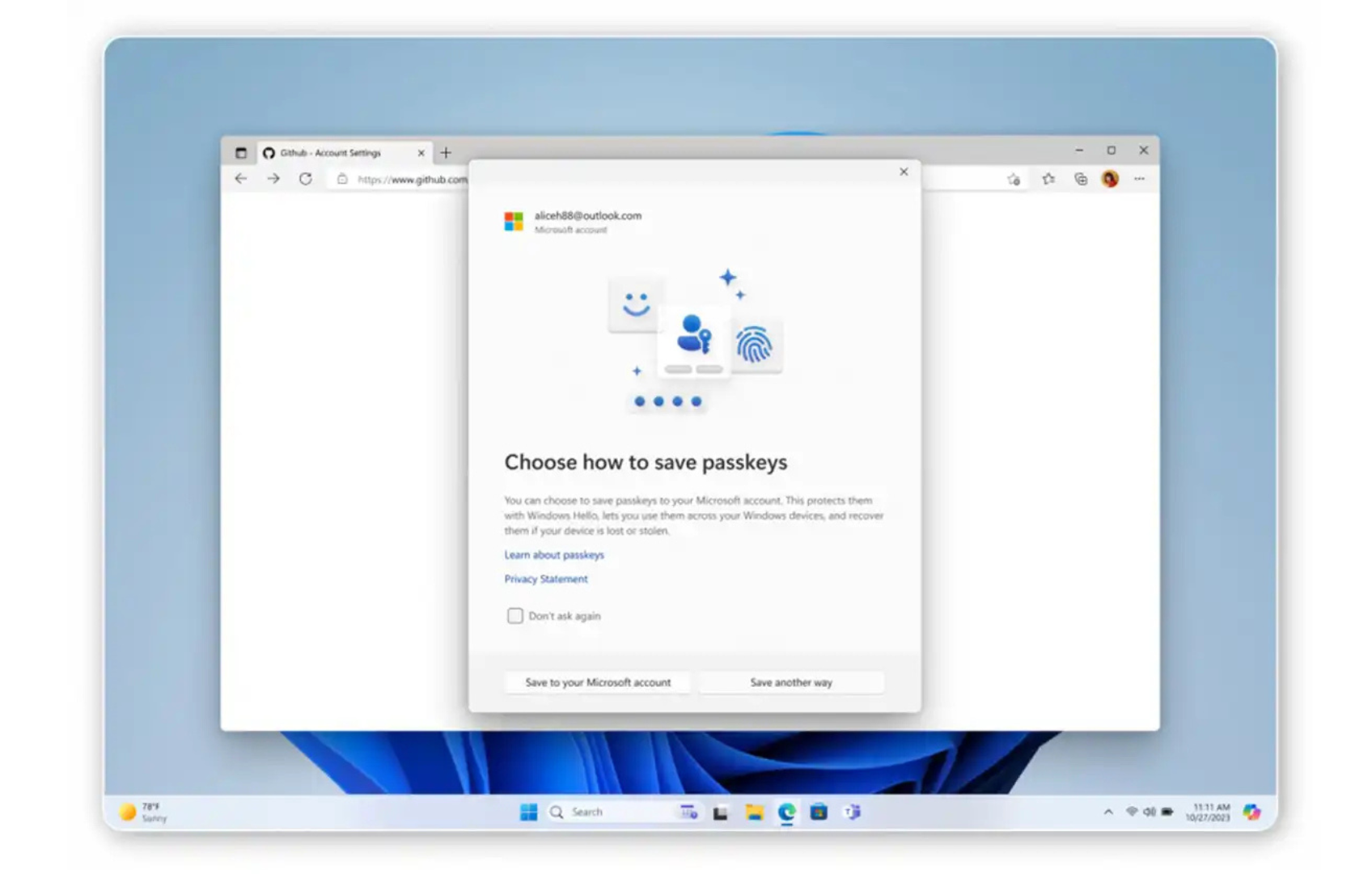Open the Edge profile avatar
1372x874 pixels.
point(1110,179)
